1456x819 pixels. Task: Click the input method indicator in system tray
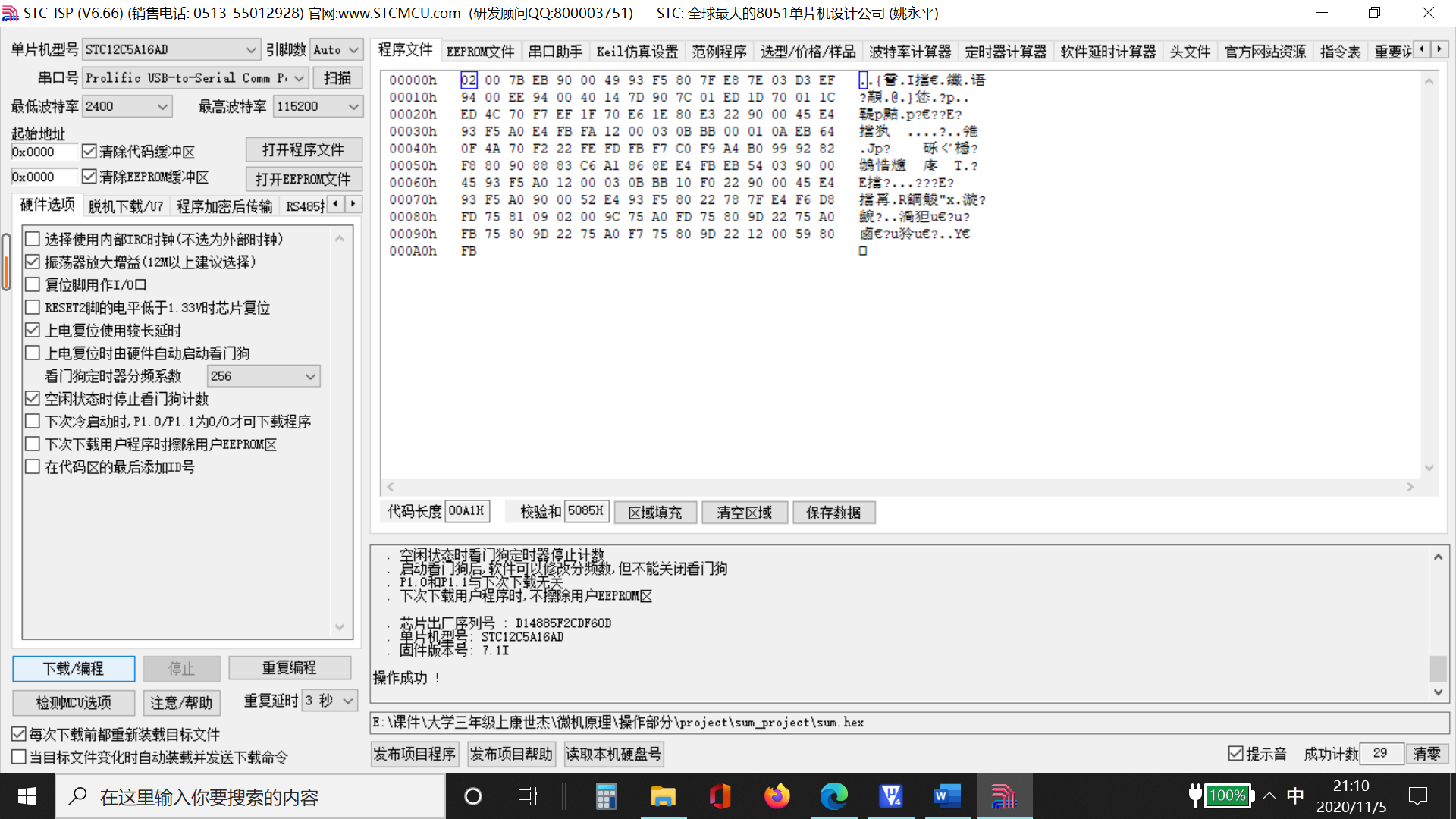tap(1295, 795)
